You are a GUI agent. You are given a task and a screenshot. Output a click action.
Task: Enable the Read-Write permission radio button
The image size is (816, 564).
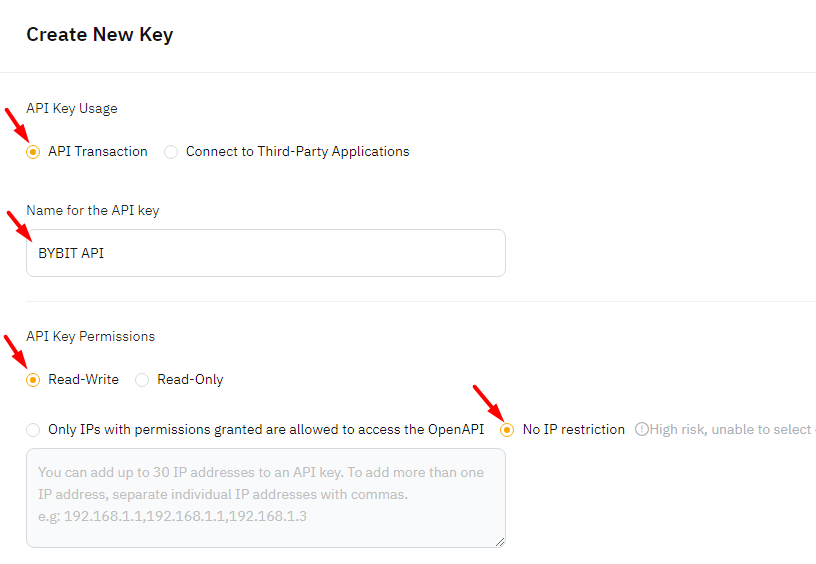pos(33,380)
